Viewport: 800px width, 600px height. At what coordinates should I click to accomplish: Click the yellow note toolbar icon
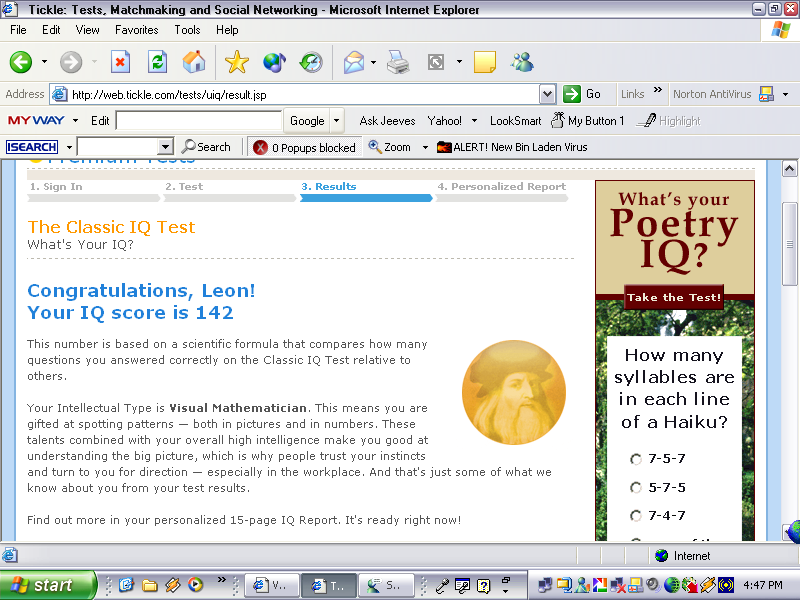click(x=485, y=62)
